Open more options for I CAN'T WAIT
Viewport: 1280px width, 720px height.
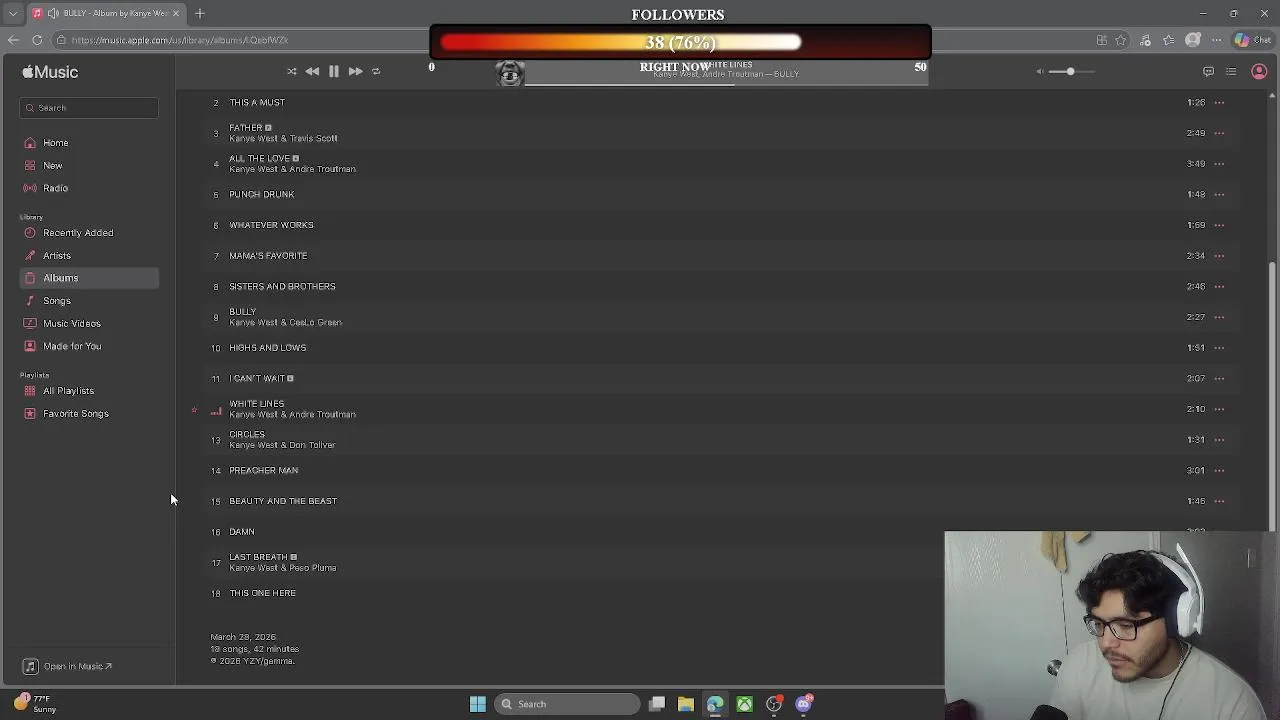pos(1219,378)
